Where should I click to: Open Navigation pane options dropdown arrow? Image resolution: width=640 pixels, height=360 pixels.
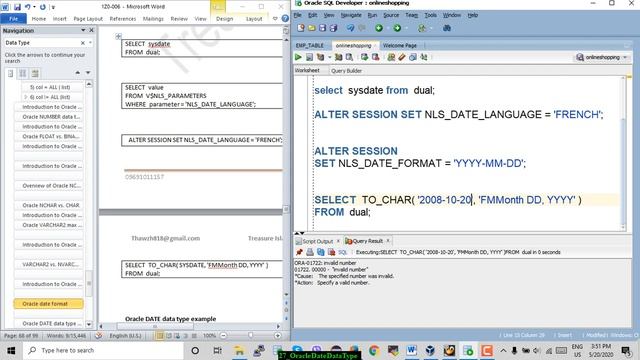[83, 30]
